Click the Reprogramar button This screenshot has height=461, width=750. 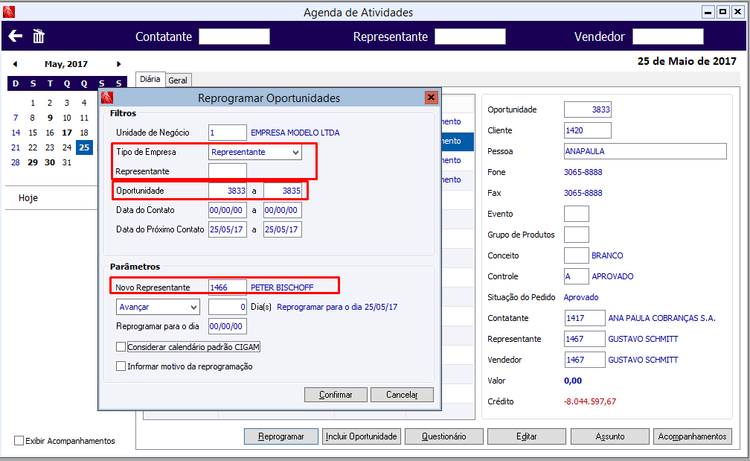coord(281,436)
